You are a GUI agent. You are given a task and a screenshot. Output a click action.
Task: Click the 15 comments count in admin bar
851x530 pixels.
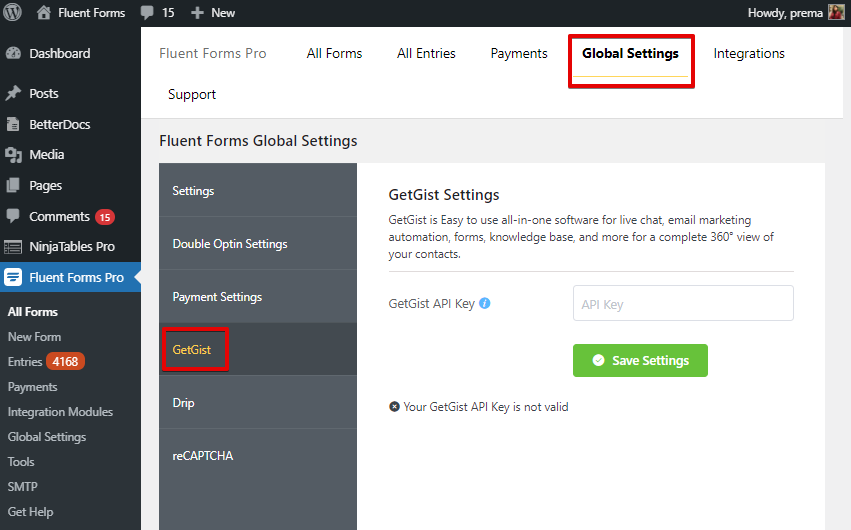pos(168,12)
